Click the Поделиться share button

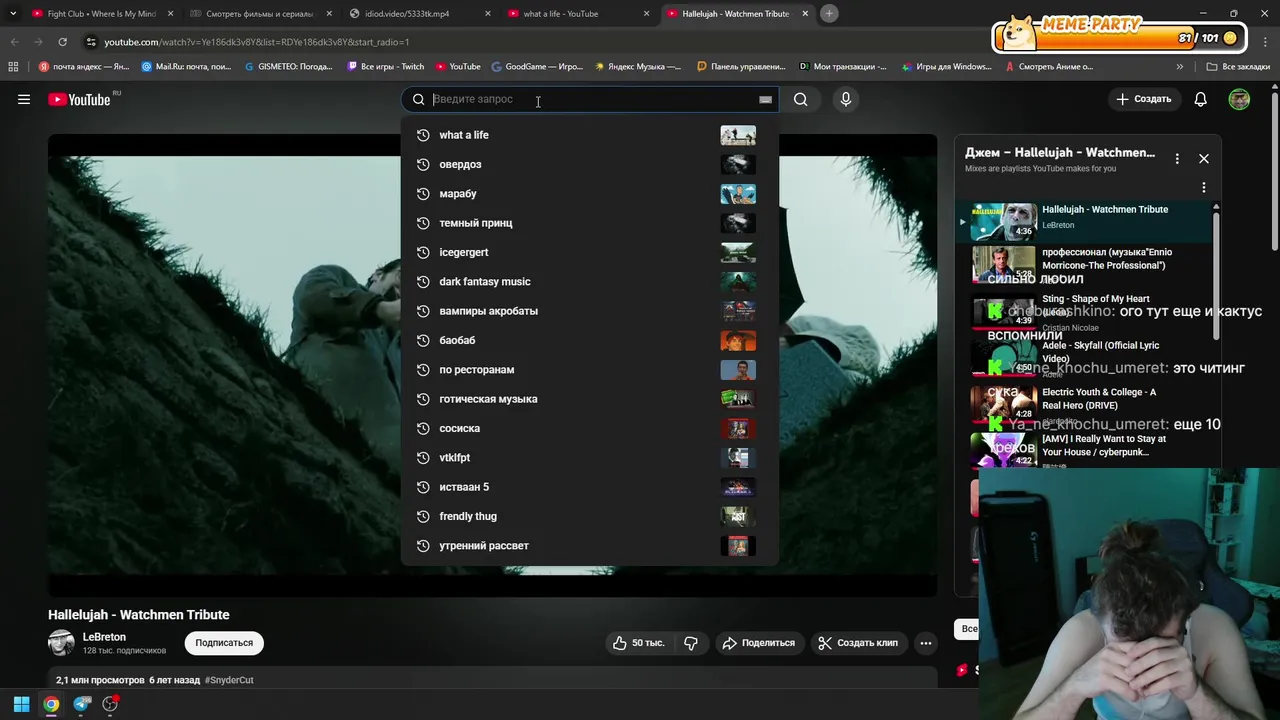point(758,643)
